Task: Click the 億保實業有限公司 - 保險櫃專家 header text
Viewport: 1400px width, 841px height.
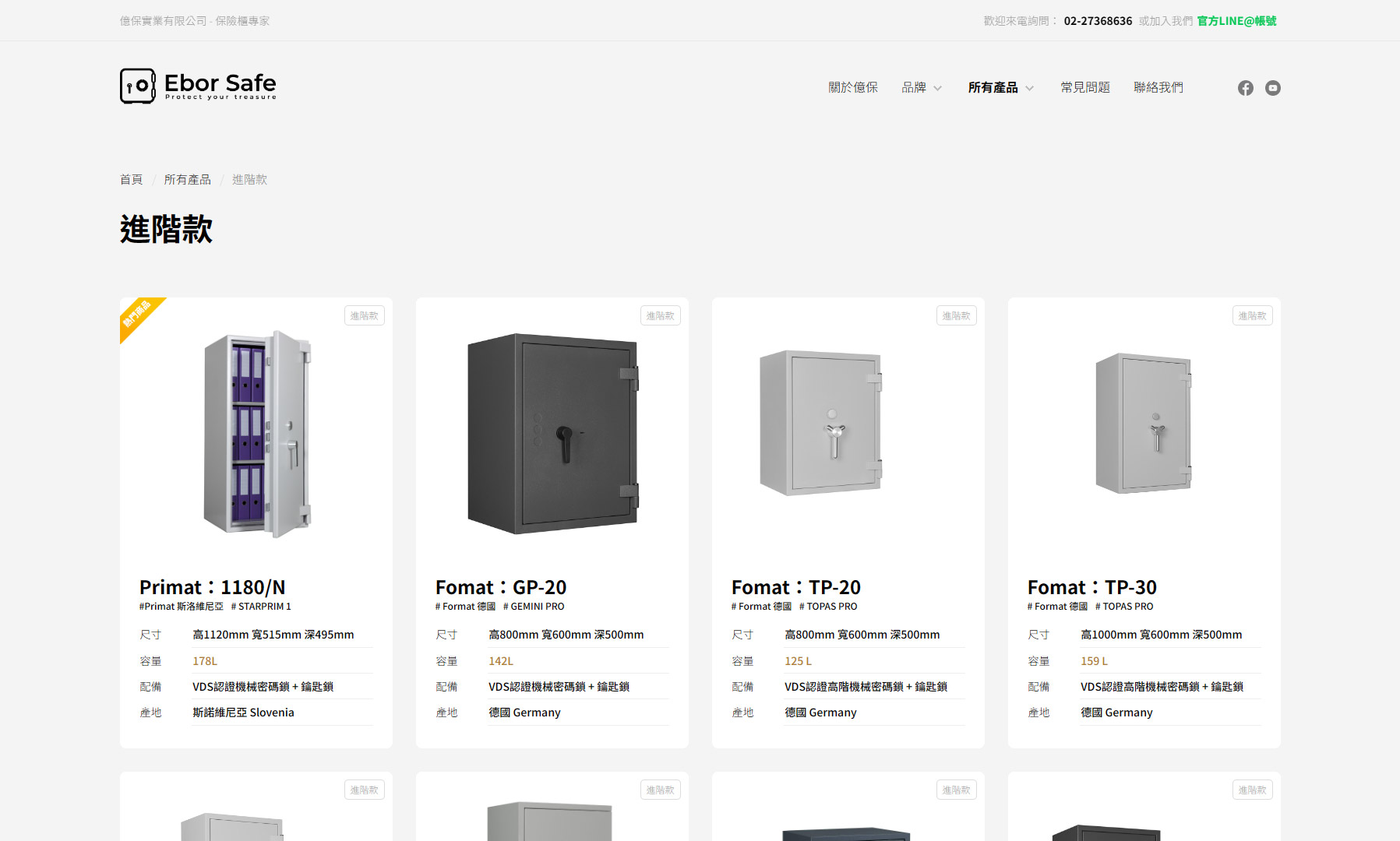Action: 195,21
